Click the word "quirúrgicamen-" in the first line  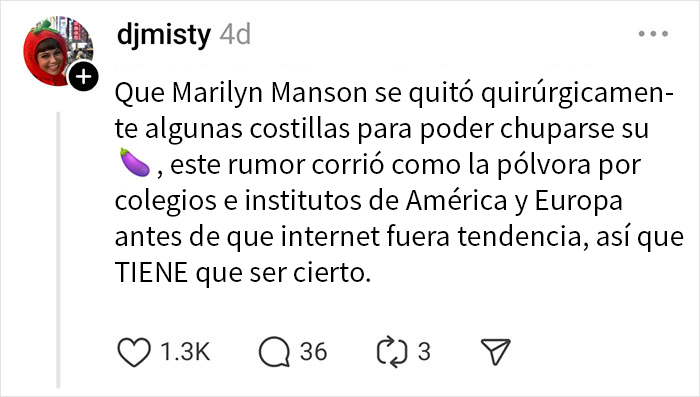click(x=578, y=94)
